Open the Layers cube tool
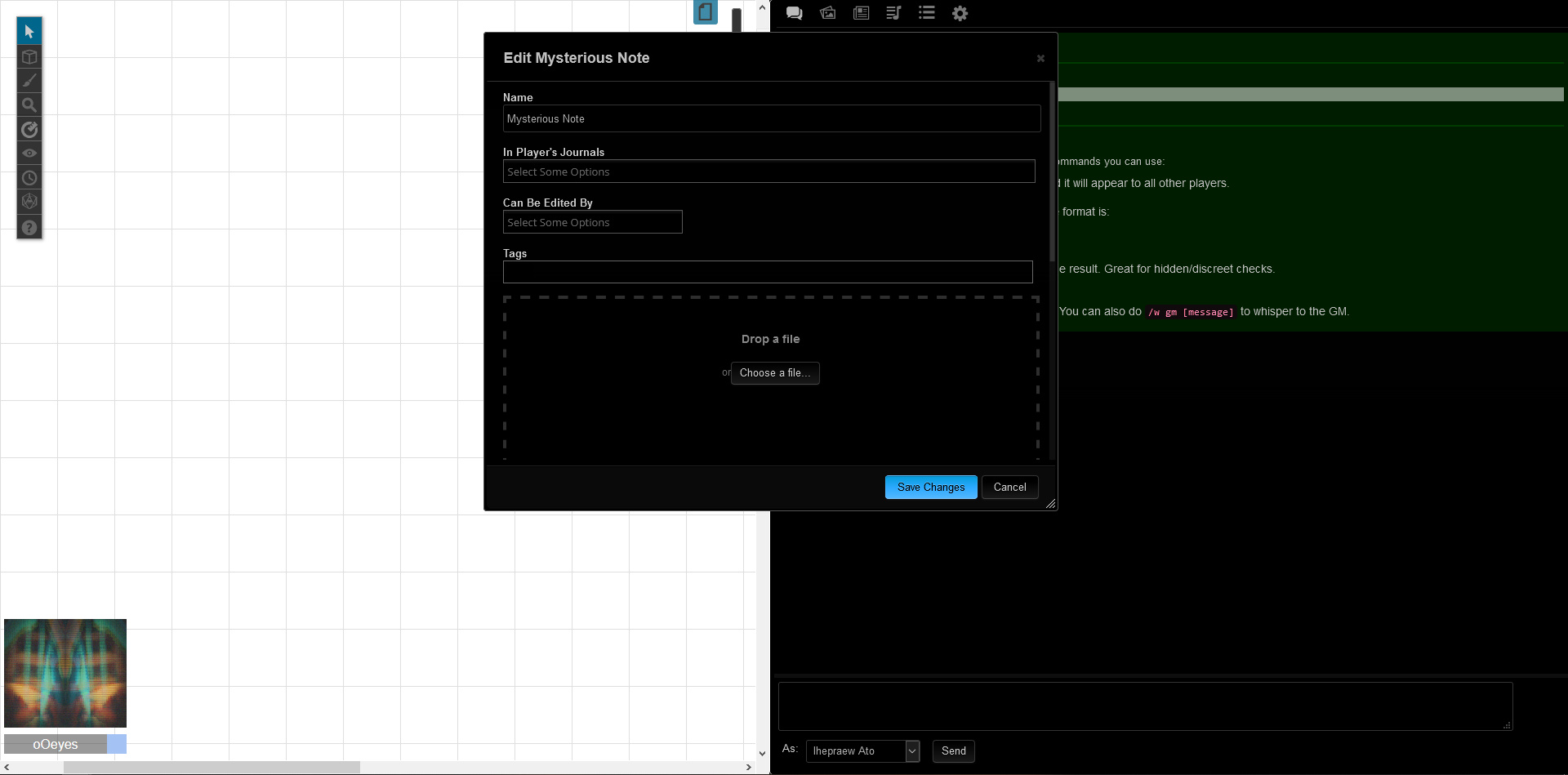The height and width of the screenshot is (775, 1568). tap(29, 57)
